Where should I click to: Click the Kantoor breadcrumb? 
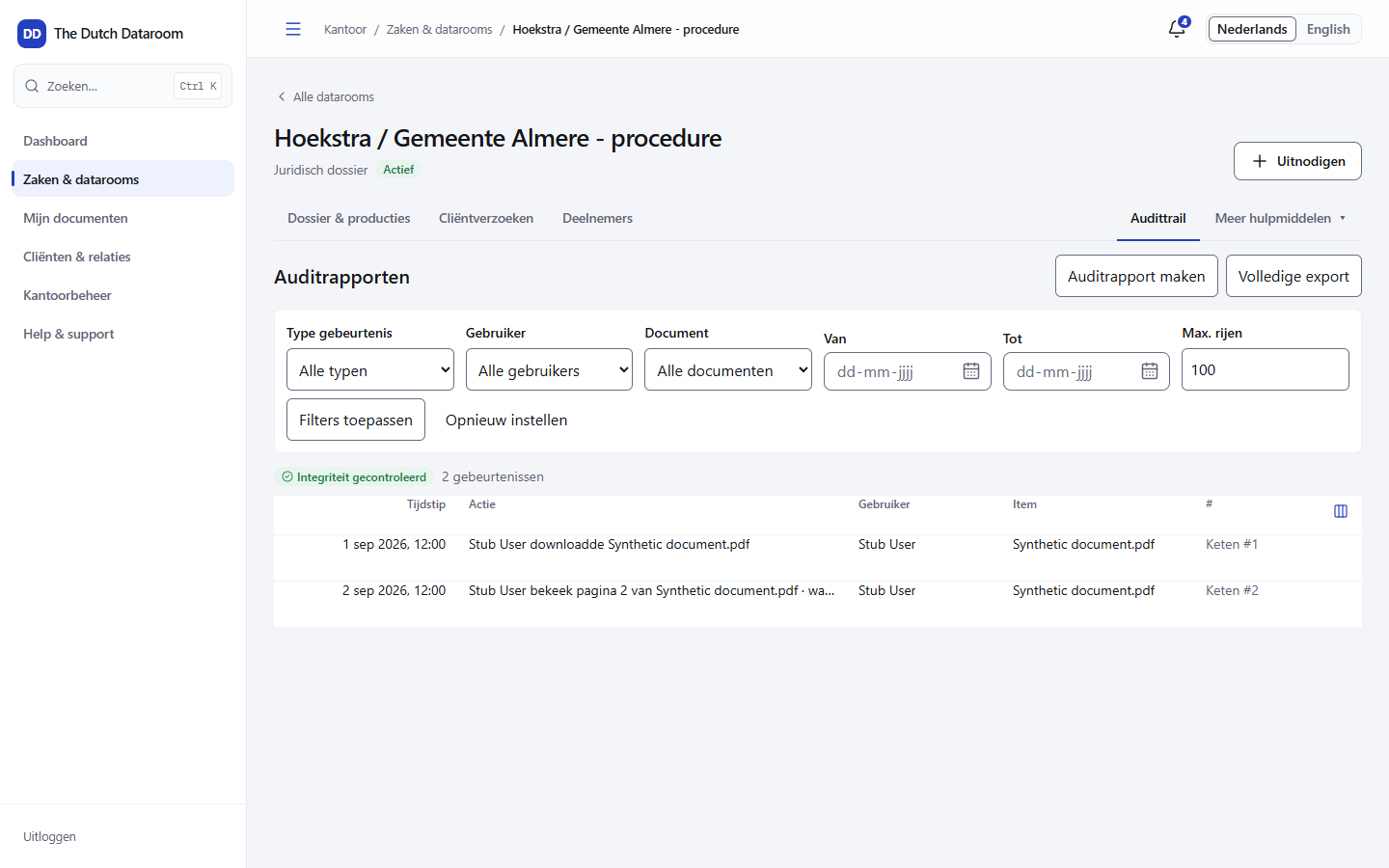tap(345, 30)
